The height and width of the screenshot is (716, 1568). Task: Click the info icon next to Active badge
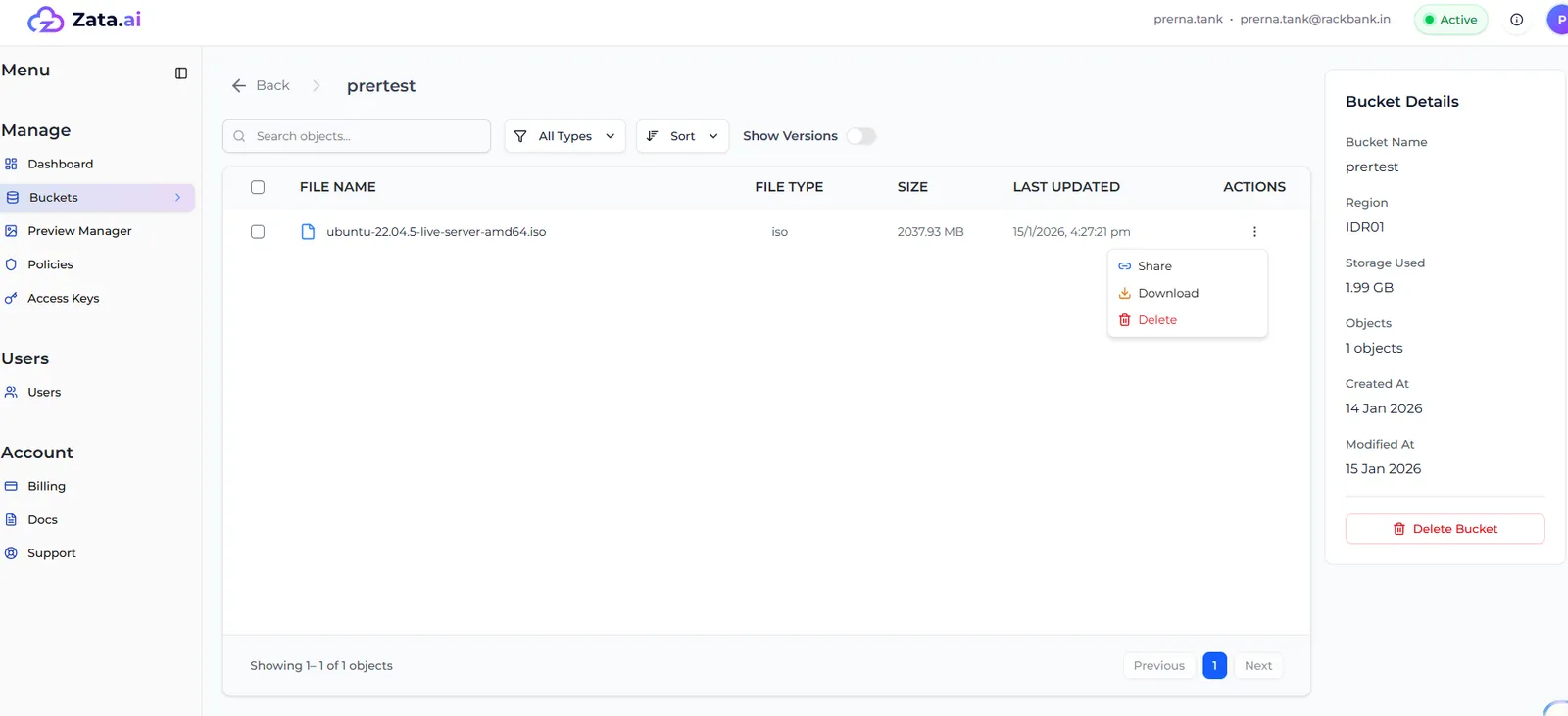[1516, 20]
